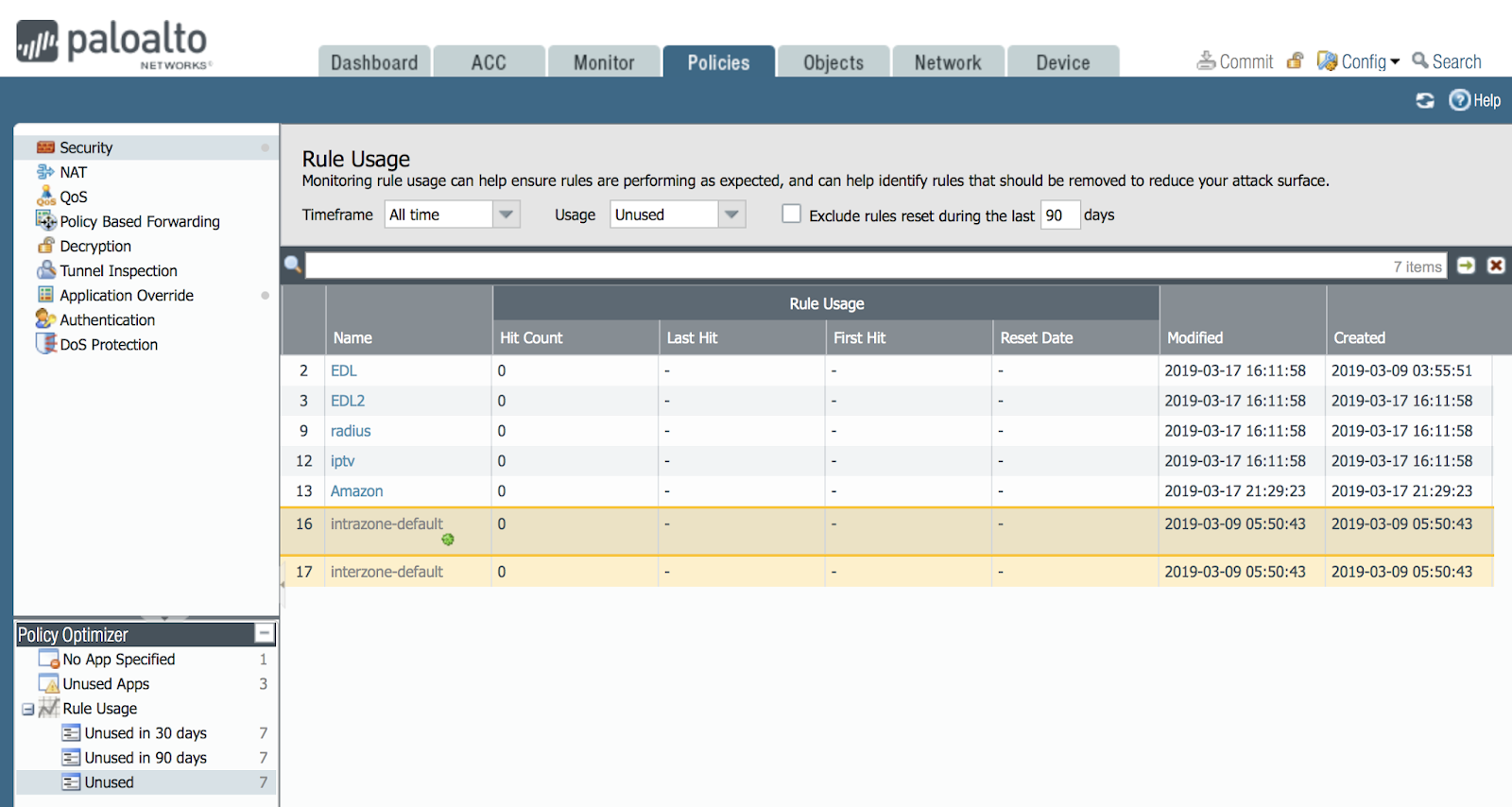Go to the Monitor tab
This screenshot has width=1512, height=807.
point(604,62)
